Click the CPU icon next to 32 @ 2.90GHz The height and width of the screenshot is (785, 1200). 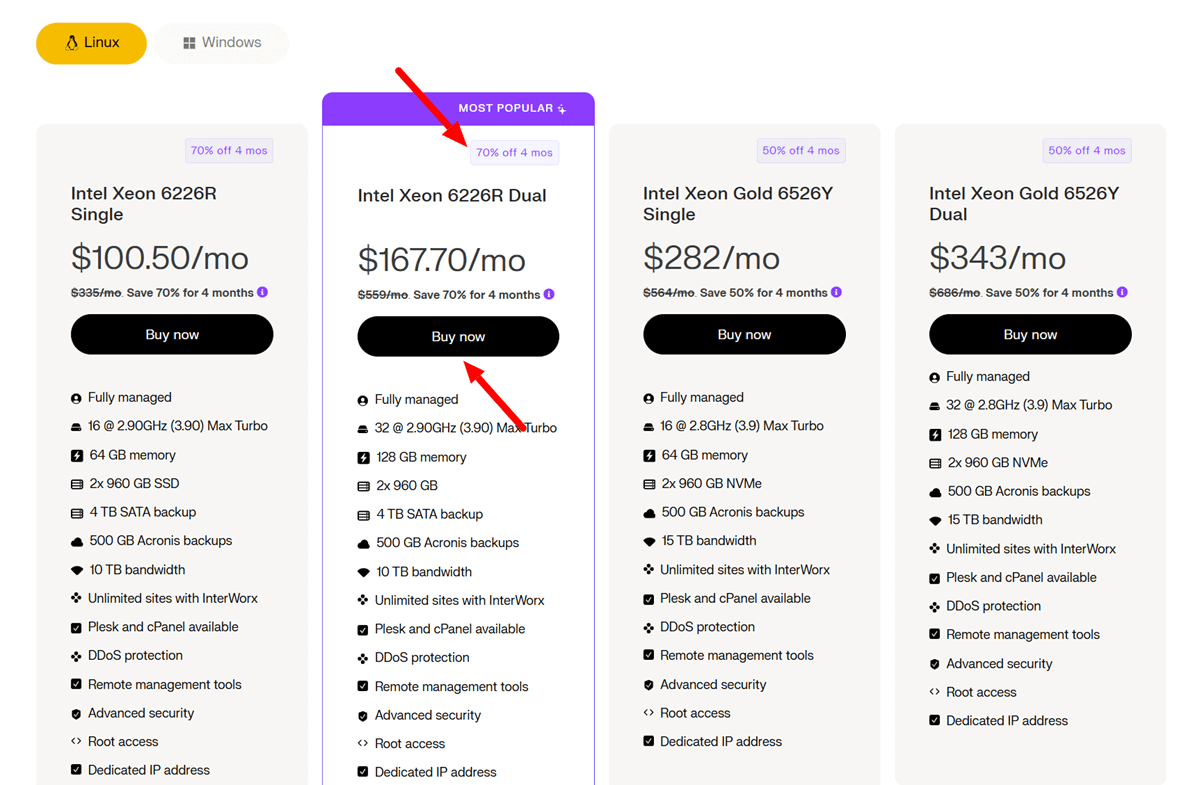coord(362,427)
